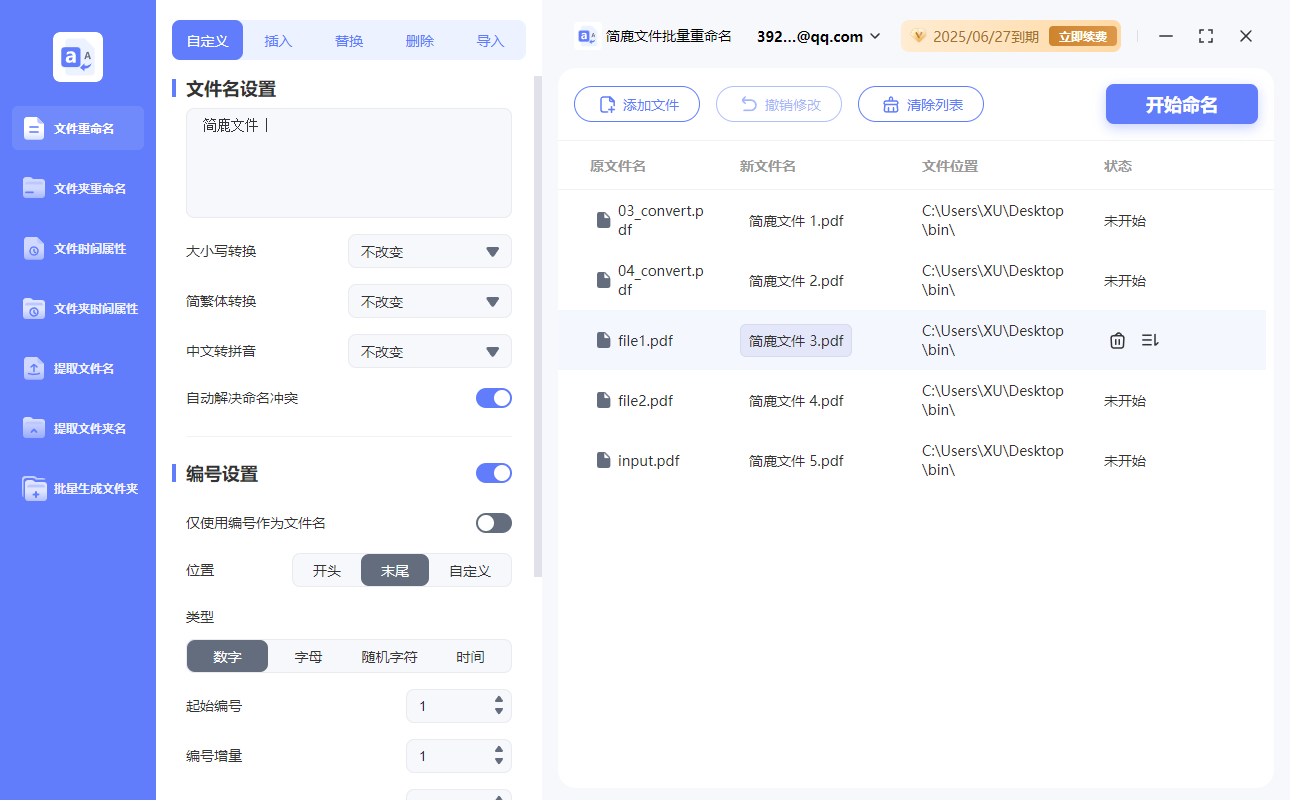
Task: Increase 起始编号 with its up arrow
Action: [x=497, y=700]
